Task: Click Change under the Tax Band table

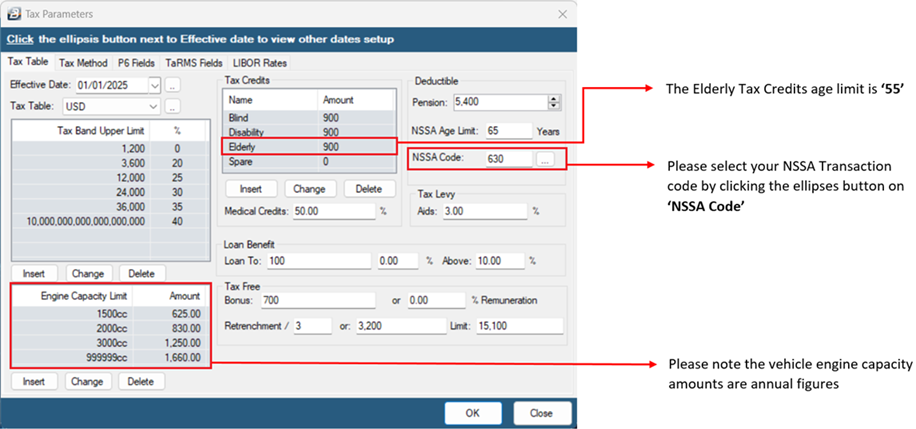Action: [88, 274]
